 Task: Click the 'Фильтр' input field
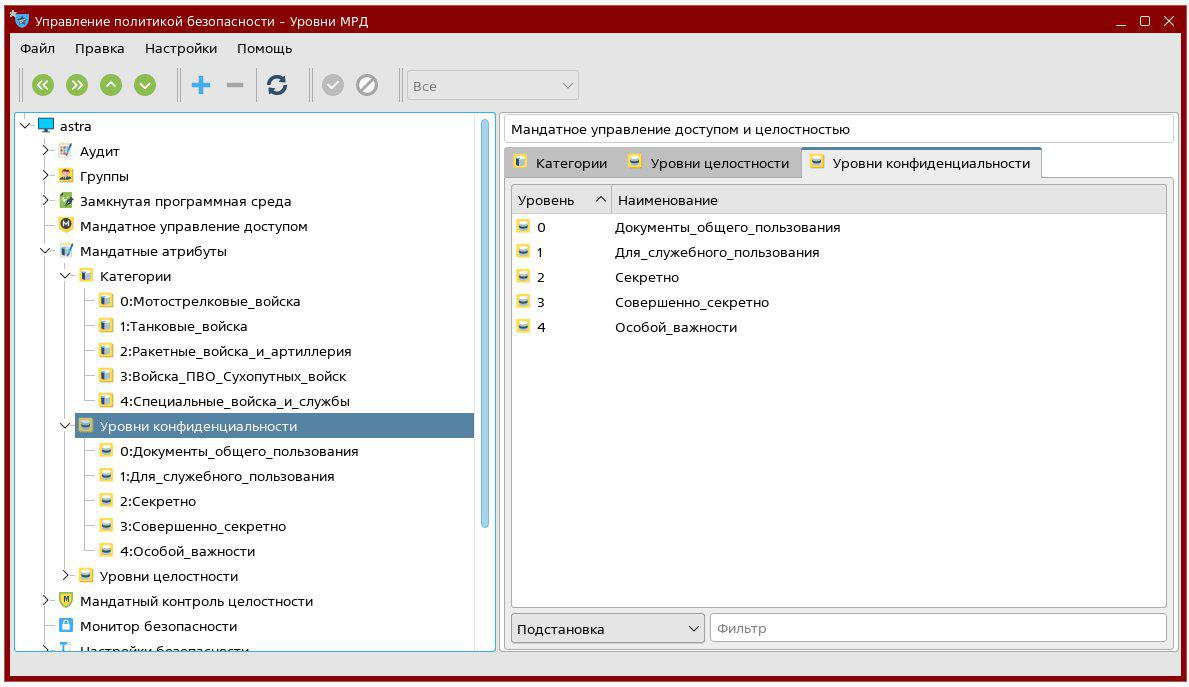coord(937,629)
